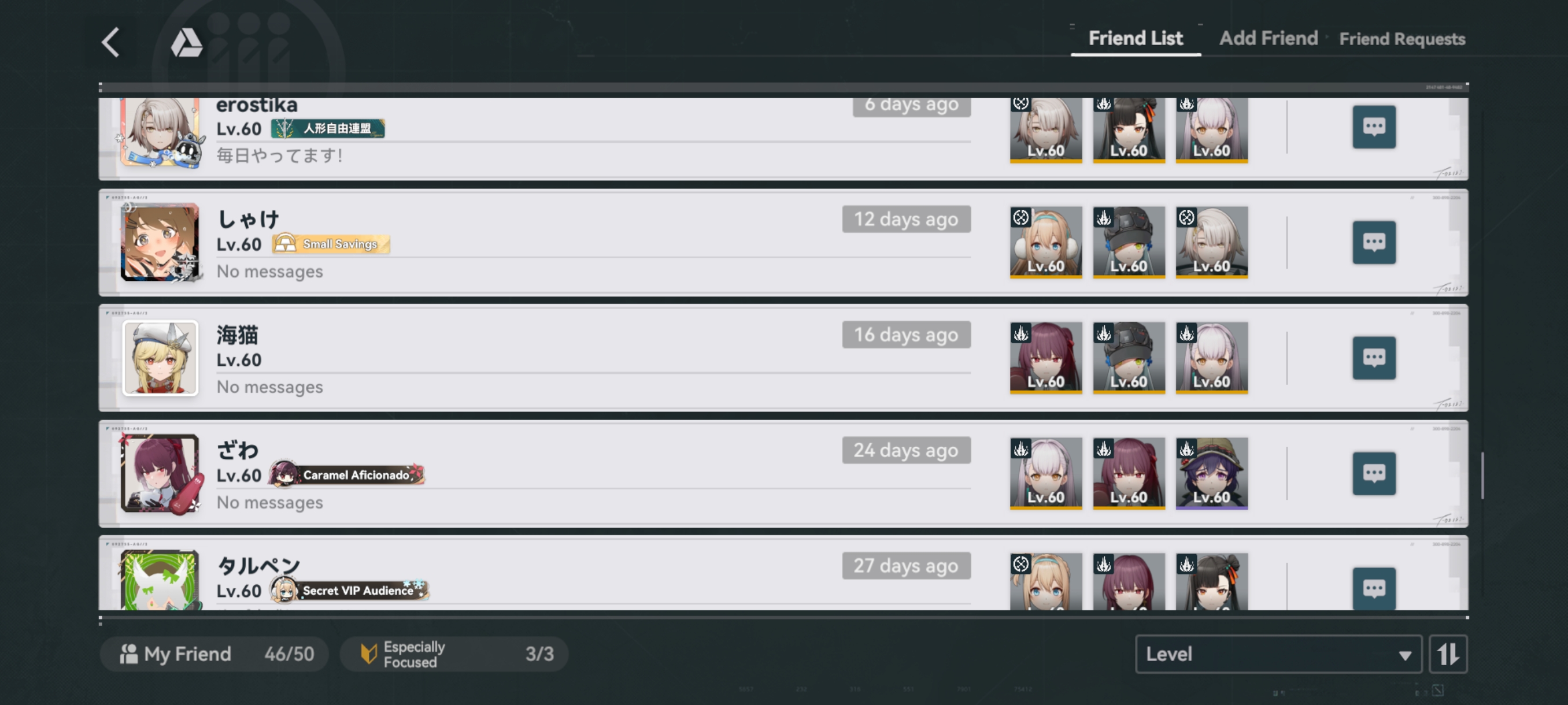The width and height of the screenshot is (1568, 705).
Task: Open chat with erostika
Action: [1374, 127]
